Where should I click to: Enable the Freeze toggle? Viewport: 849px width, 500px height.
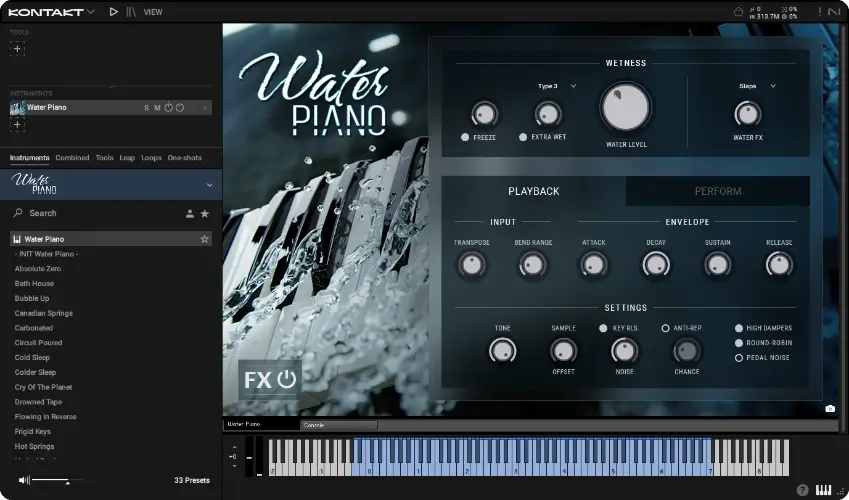466,137
